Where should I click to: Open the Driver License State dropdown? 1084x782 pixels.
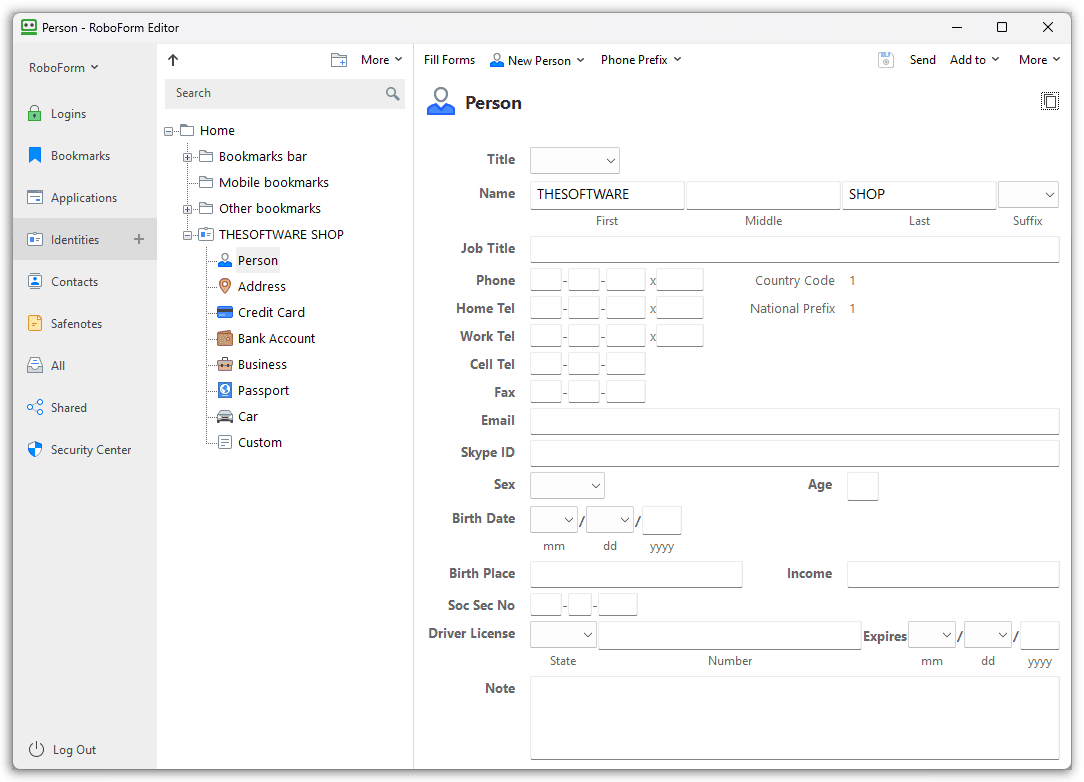(x=563, y=634)
